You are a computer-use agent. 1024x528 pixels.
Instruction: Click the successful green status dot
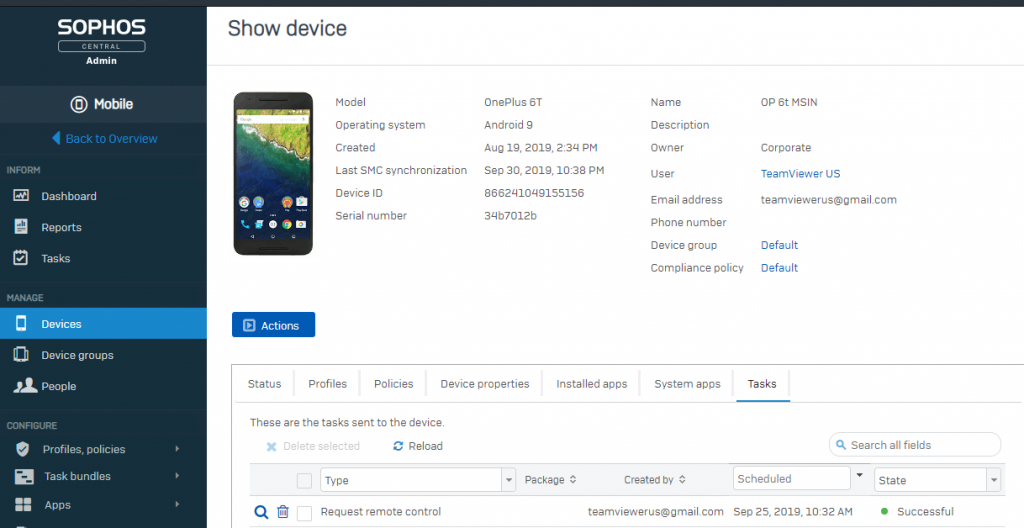pyautogui.click(x=884, y=512)
